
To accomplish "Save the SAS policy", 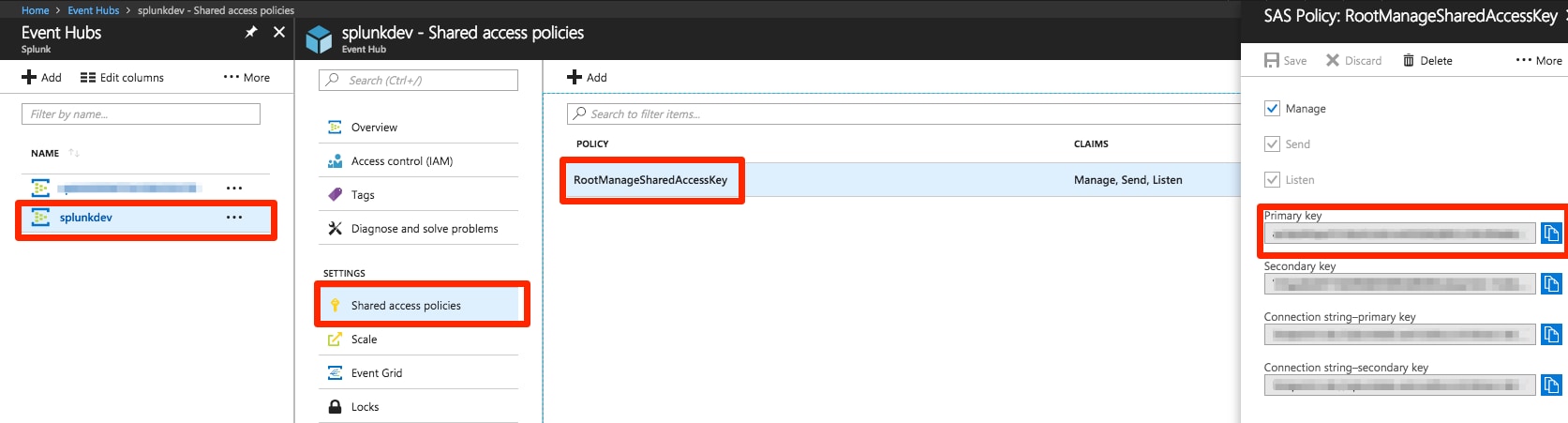I will 1285,61.
